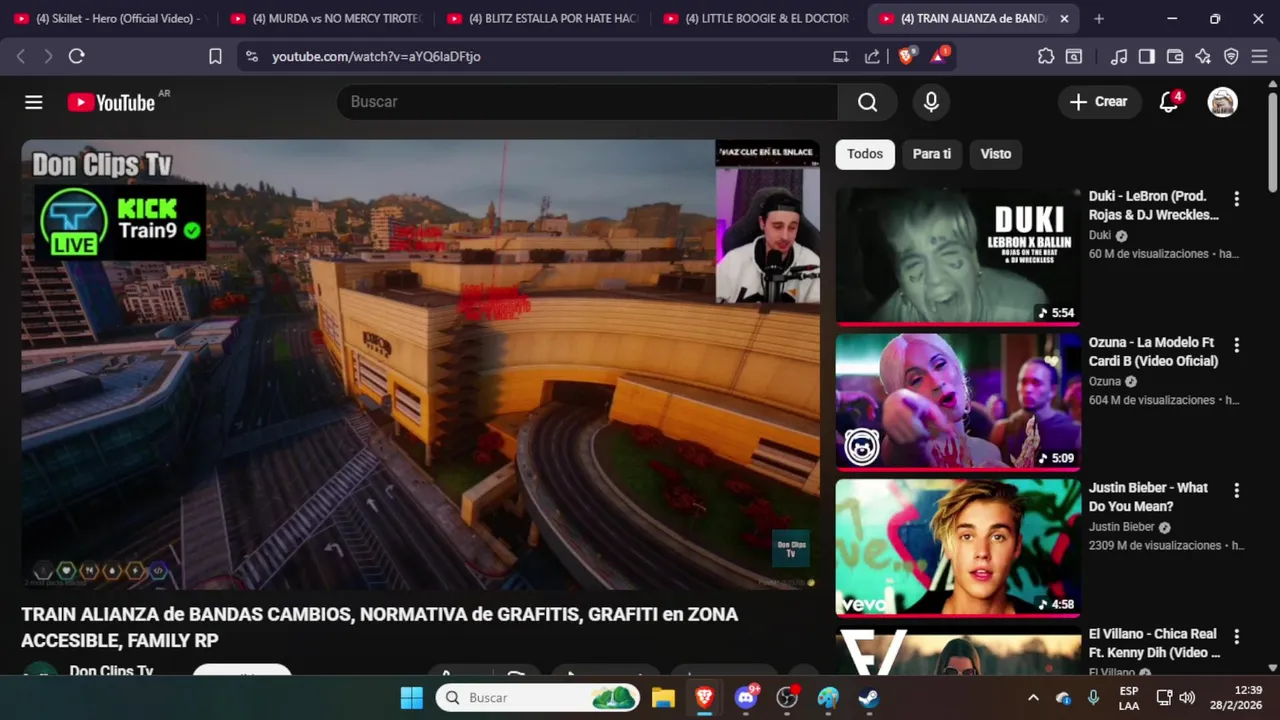Toggle the browser sidebar panel
The height and width of the screenshot is (720, 1280).
point(1147,57)
